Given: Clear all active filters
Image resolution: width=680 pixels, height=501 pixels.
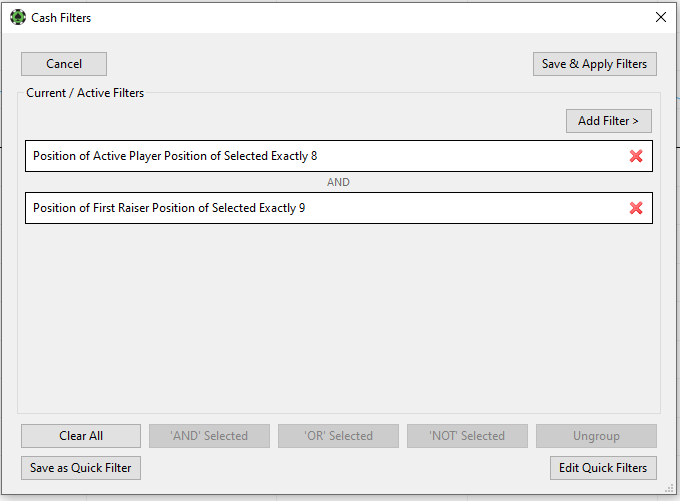Looking at the screenshot, I should pos(81,436).
